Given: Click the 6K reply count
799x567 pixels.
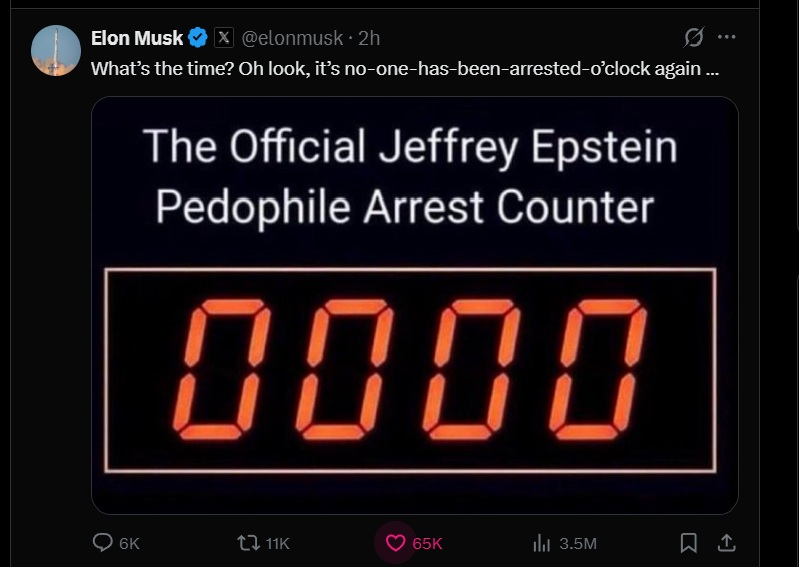Looking at the screenshot, I should (130, 543).
